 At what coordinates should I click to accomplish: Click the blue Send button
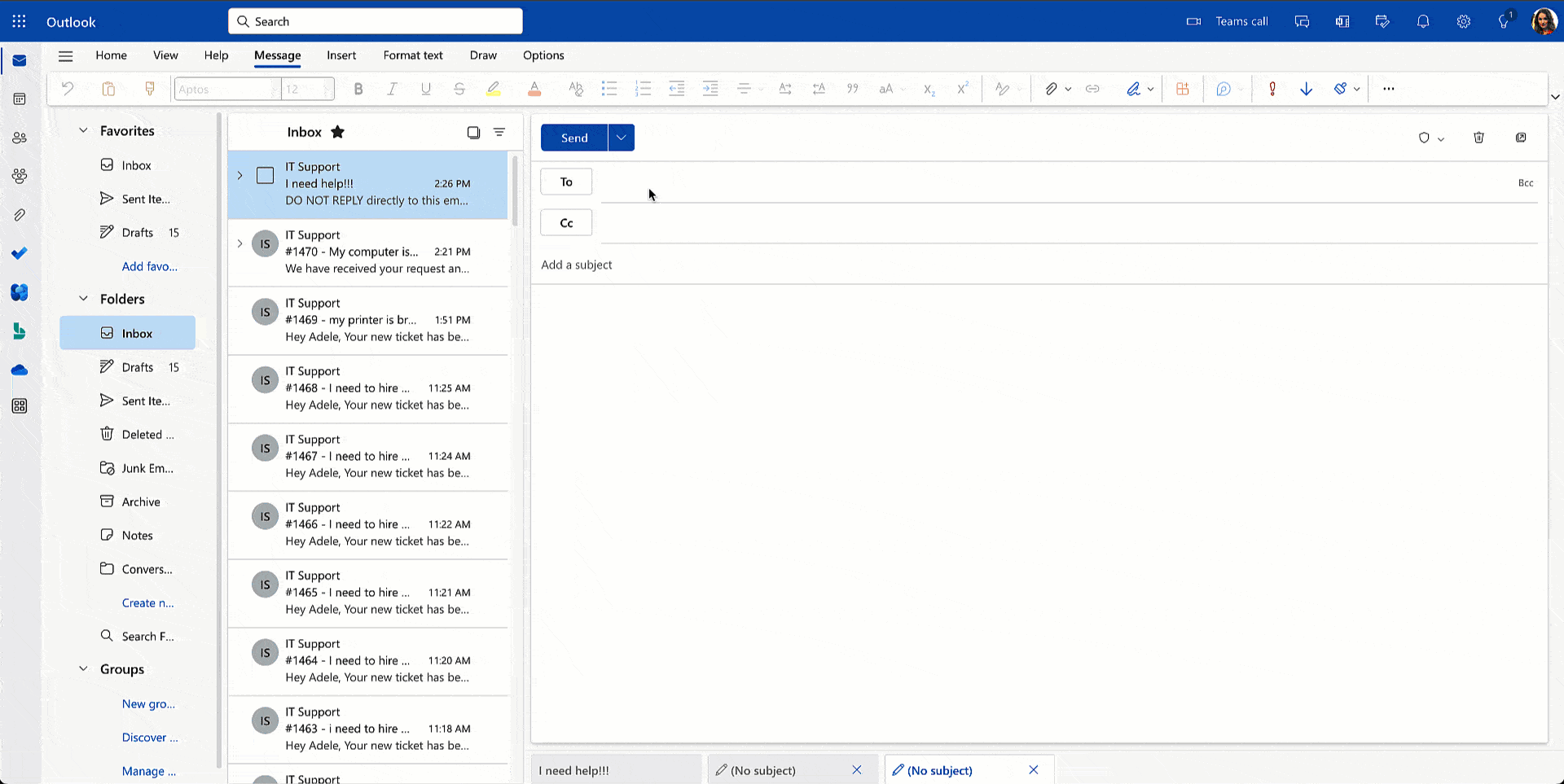pos(573,138)
